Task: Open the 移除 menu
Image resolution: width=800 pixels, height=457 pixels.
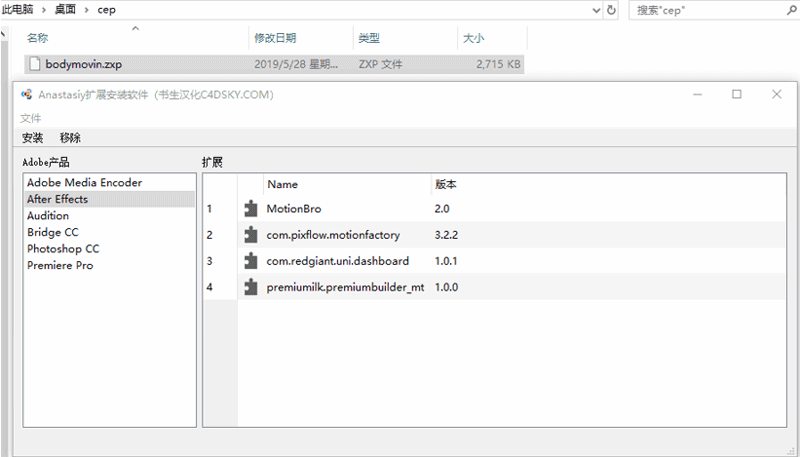Action: click(x=70, y=138)
